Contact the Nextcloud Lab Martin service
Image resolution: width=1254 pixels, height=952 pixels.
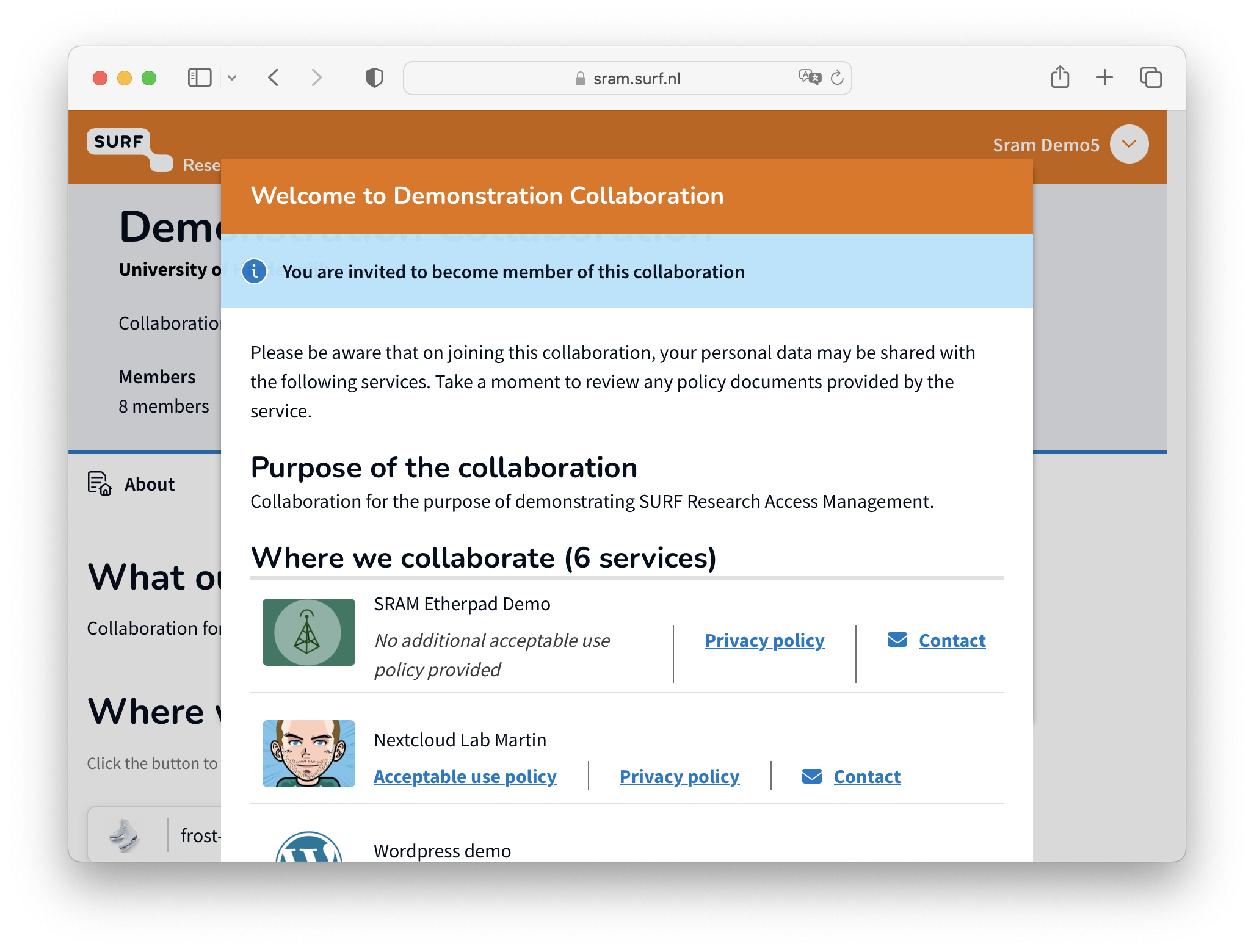click(867, 776)
